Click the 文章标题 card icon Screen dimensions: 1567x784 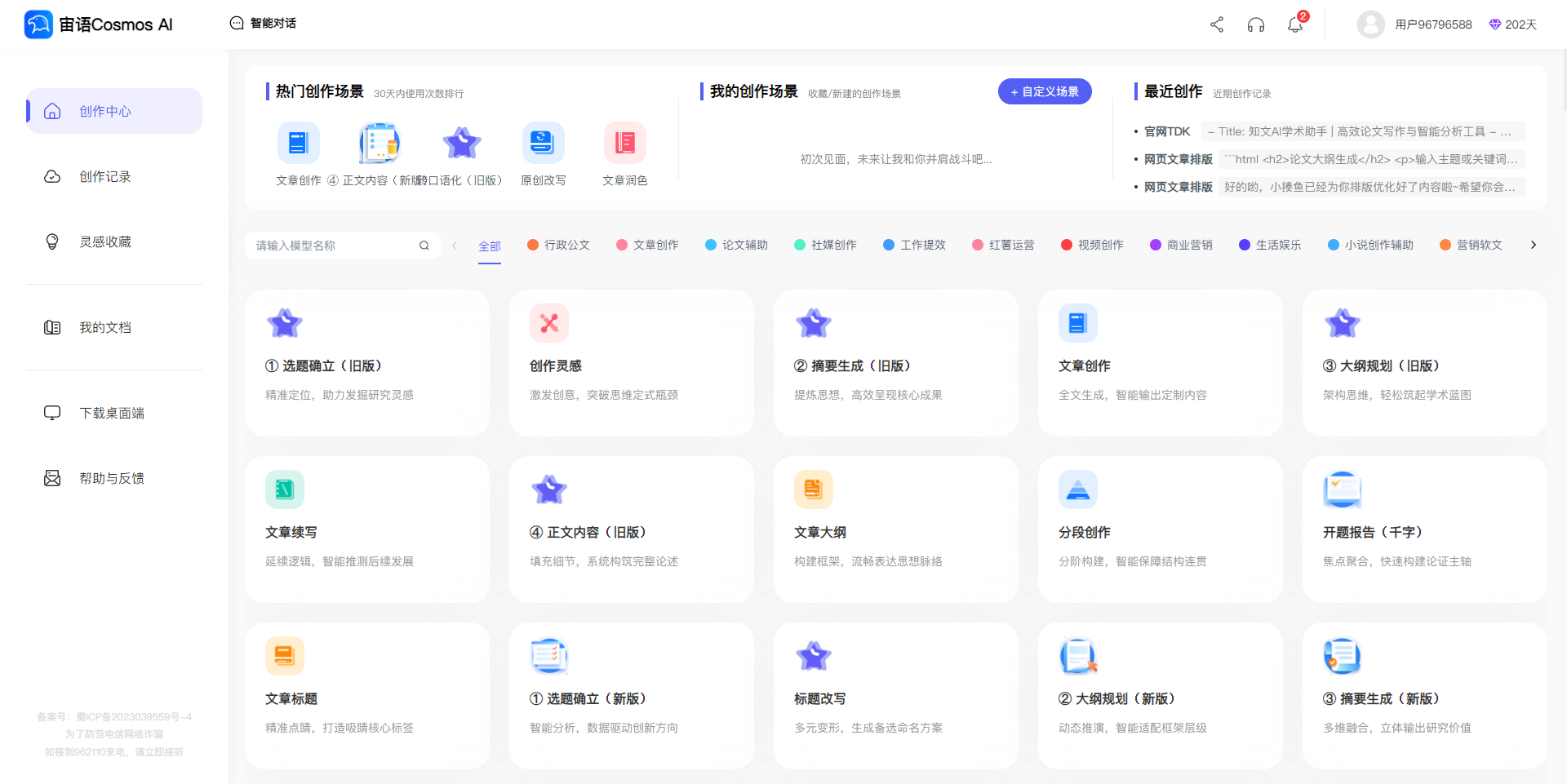click(285, 656)
